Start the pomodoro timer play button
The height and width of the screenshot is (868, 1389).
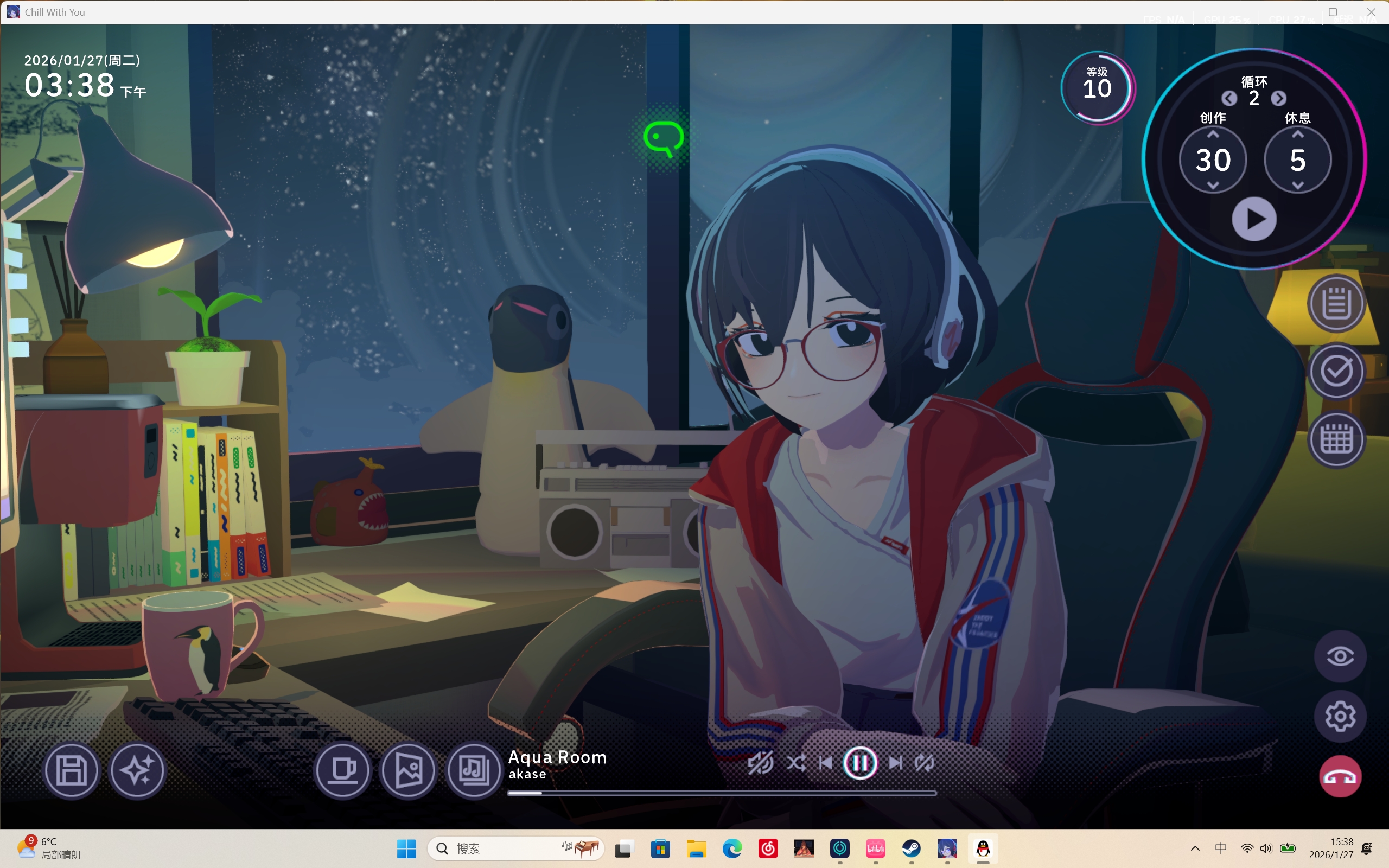pyautogui.click(x=1254, y=219)
